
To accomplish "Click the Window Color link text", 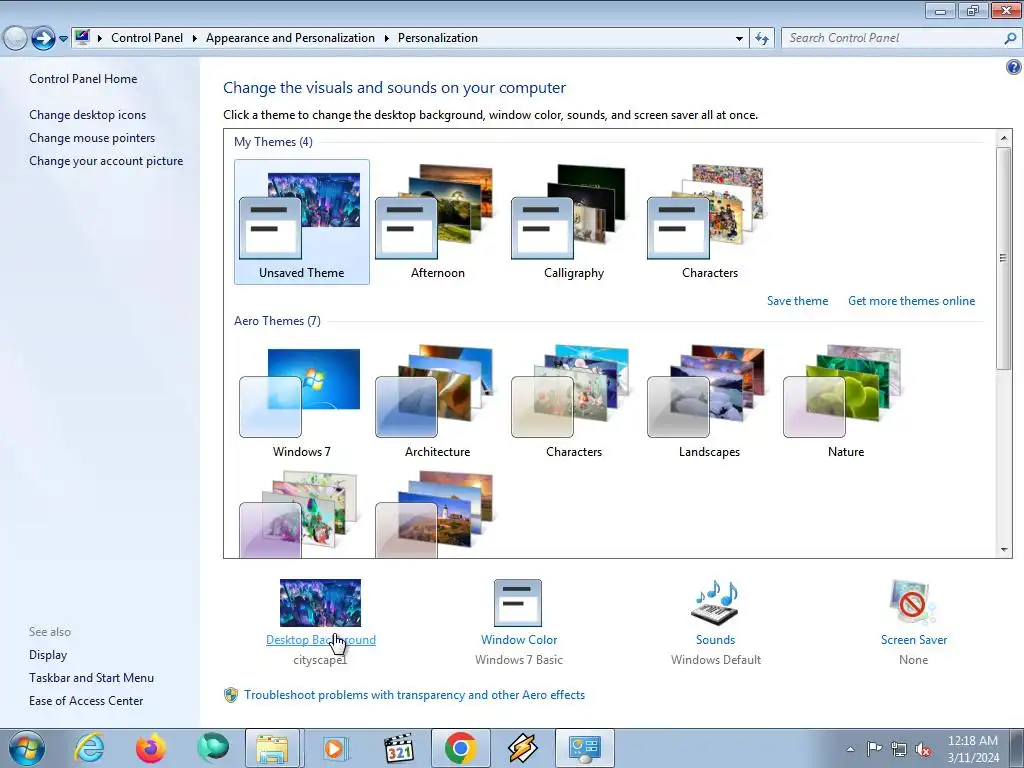I will (519, 640).
